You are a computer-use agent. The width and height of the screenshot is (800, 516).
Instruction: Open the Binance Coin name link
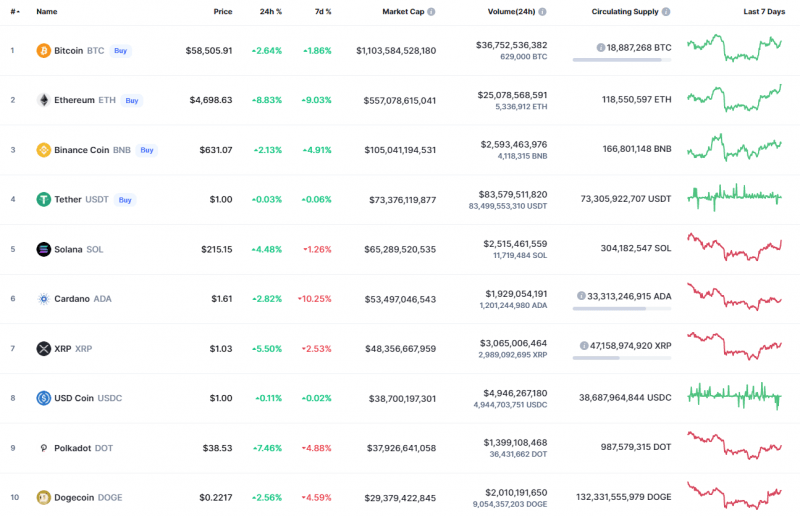[82, 150]
